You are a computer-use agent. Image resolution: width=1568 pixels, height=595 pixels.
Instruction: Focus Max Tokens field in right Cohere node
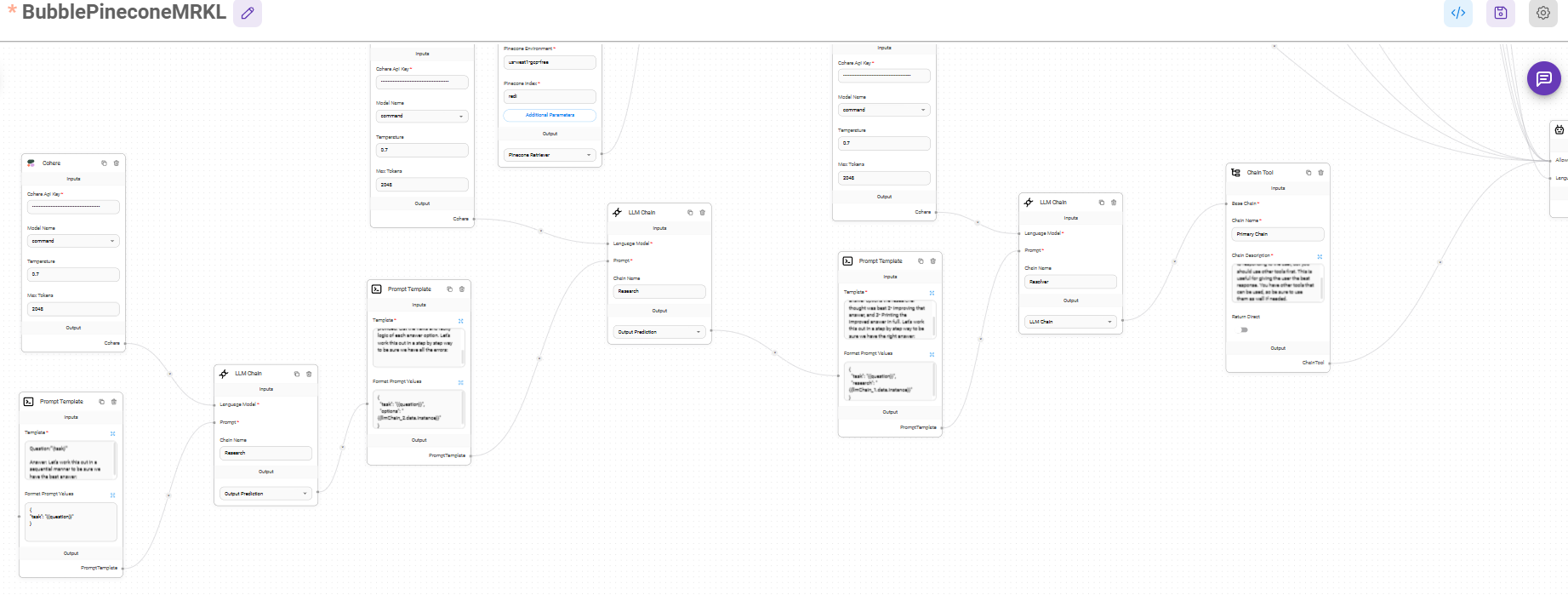[884, 178]
